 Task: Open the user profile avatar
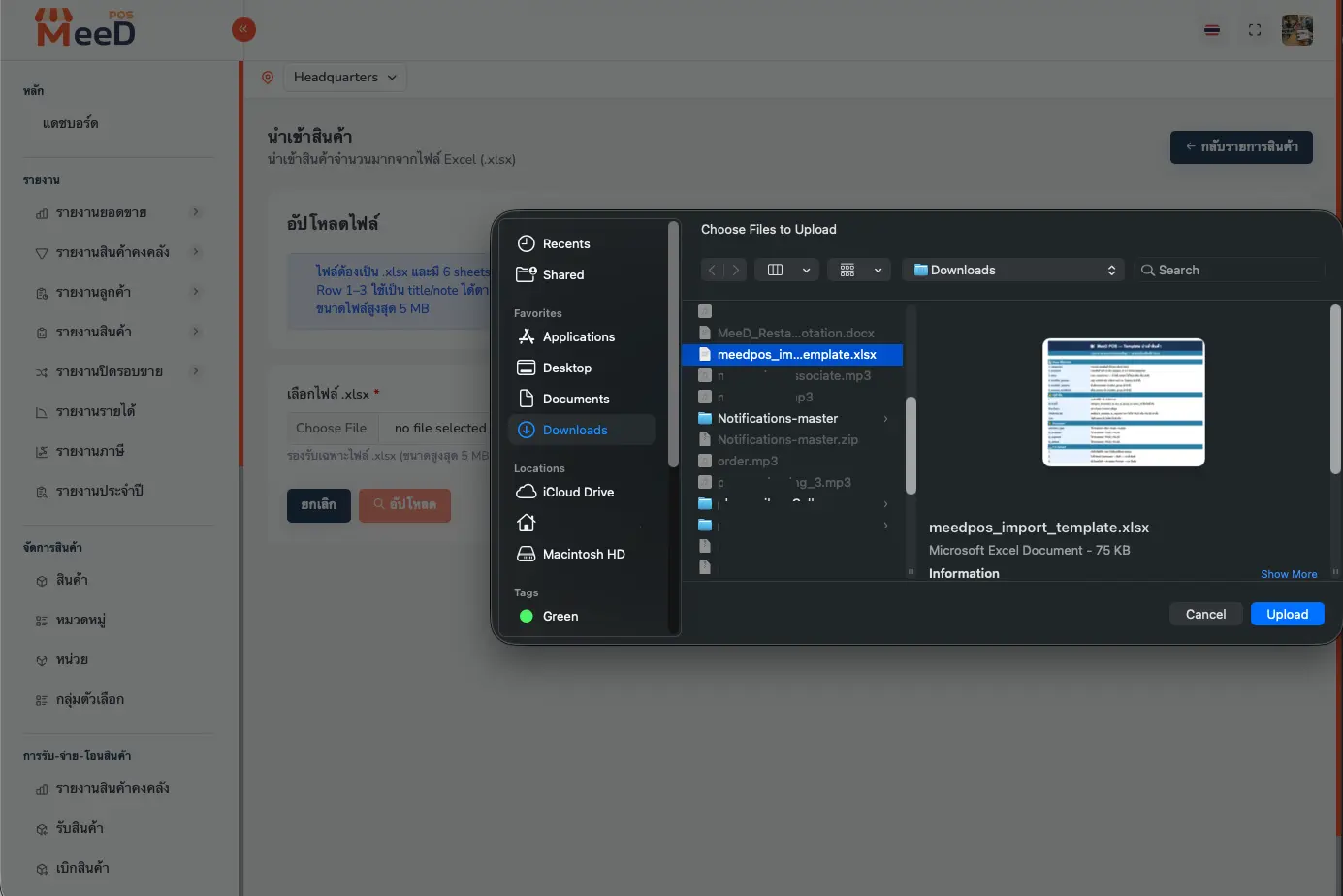(x=1297, y=30)
